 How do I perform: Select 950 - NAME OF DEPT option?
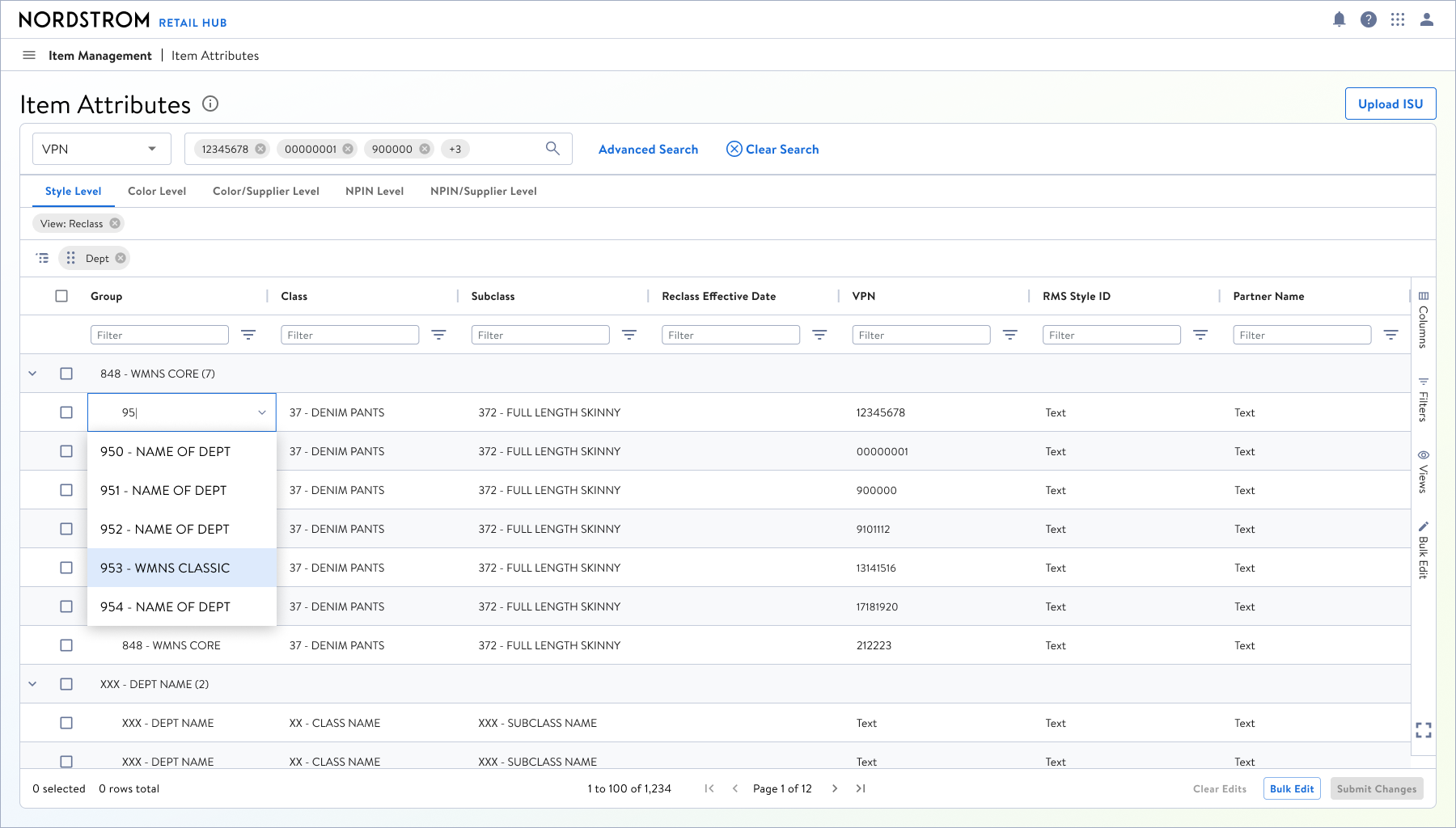tap(182, 451)
